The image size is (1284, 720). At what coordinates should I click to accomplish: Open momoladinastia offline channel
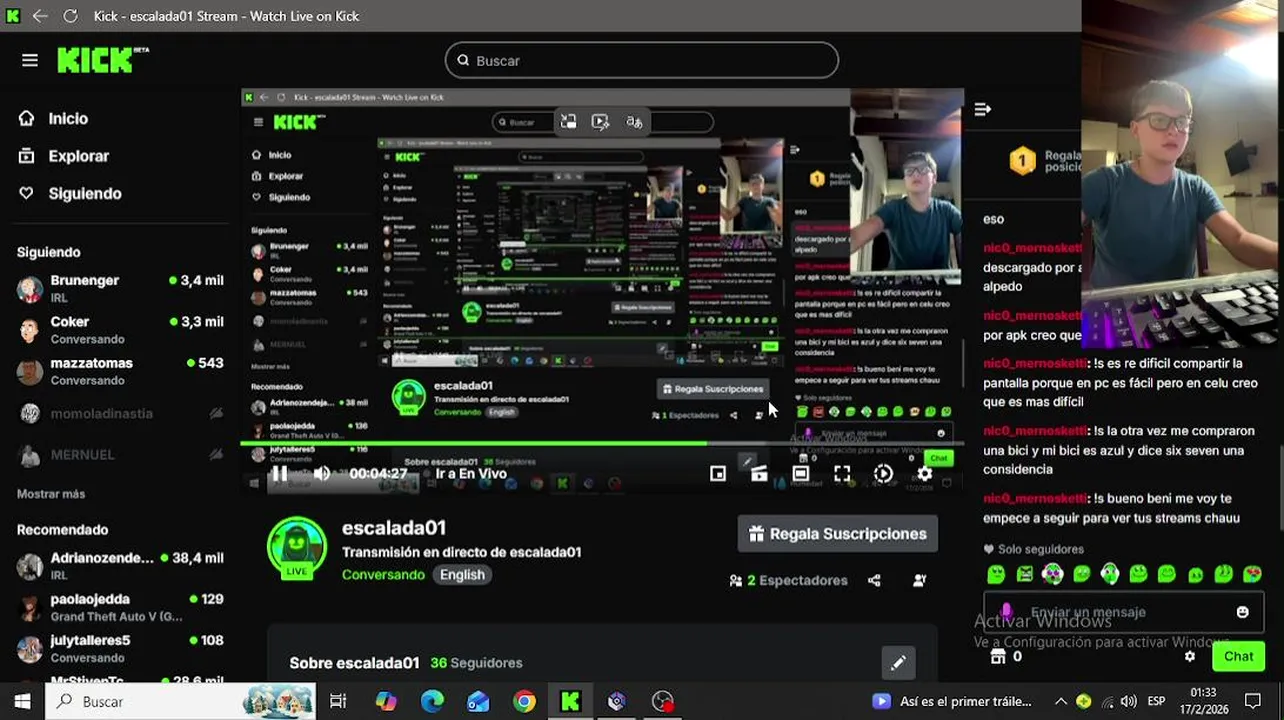tap(120, 413)
